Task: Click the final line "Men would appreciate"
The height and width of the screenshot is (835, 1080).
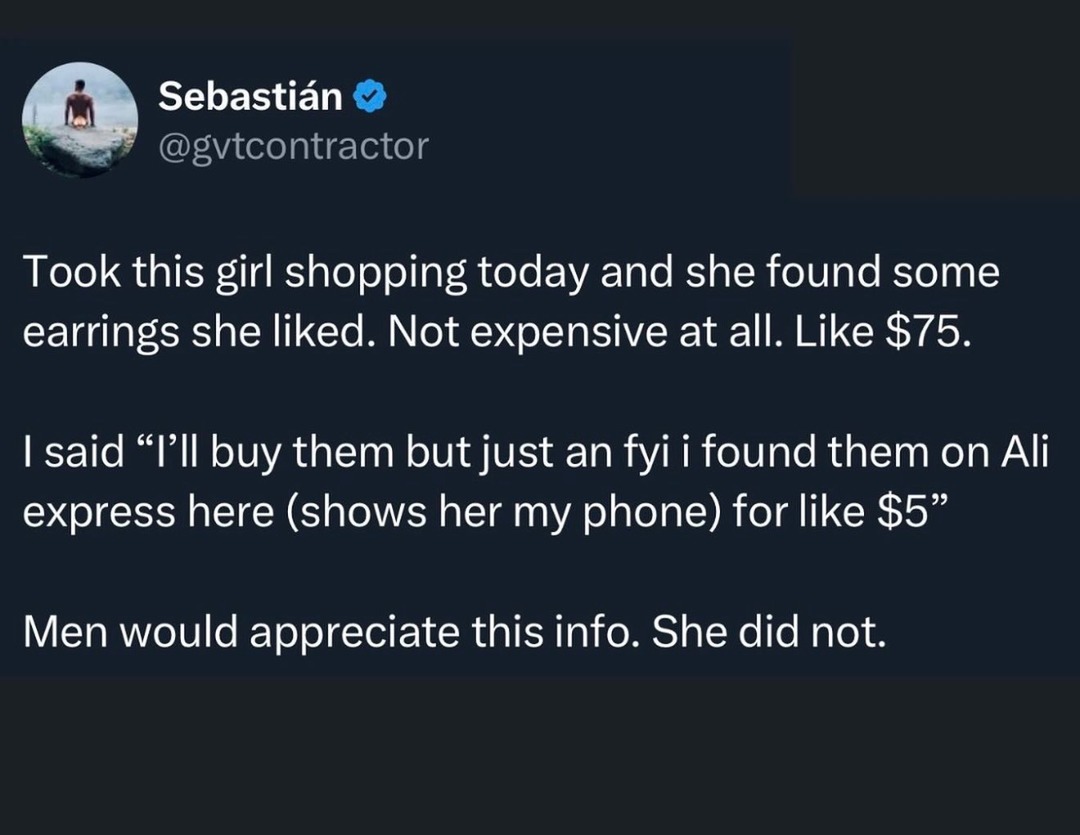Action: coord(455,632)
